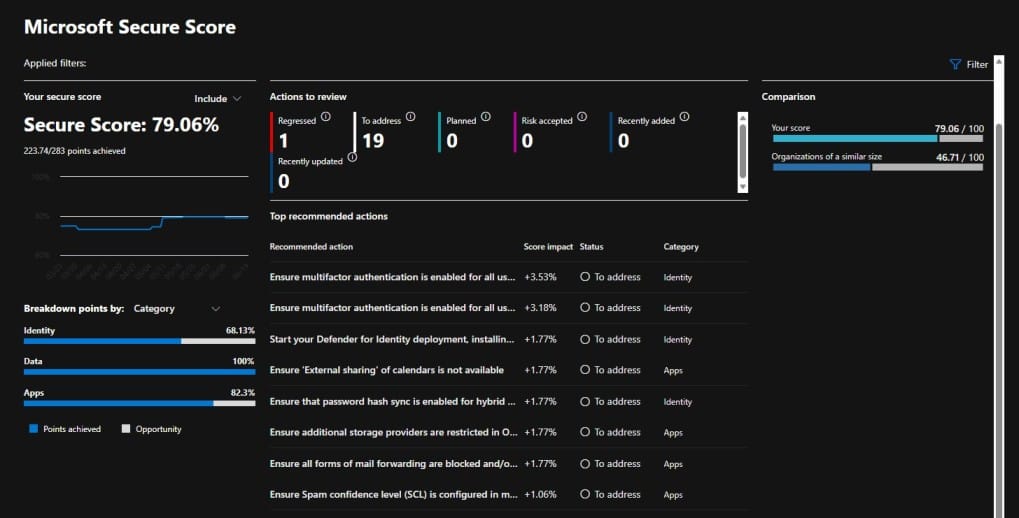Open the Planned actions count 0
Viewport: 1019px width, 518px height.
click(x=452, y=140)
